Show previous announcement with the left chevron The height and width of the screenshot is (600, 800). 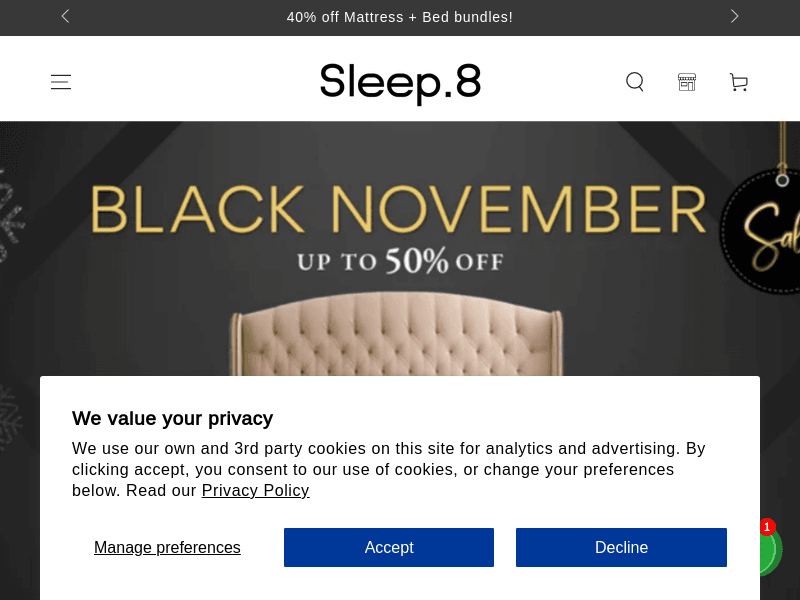pos(65,16)
